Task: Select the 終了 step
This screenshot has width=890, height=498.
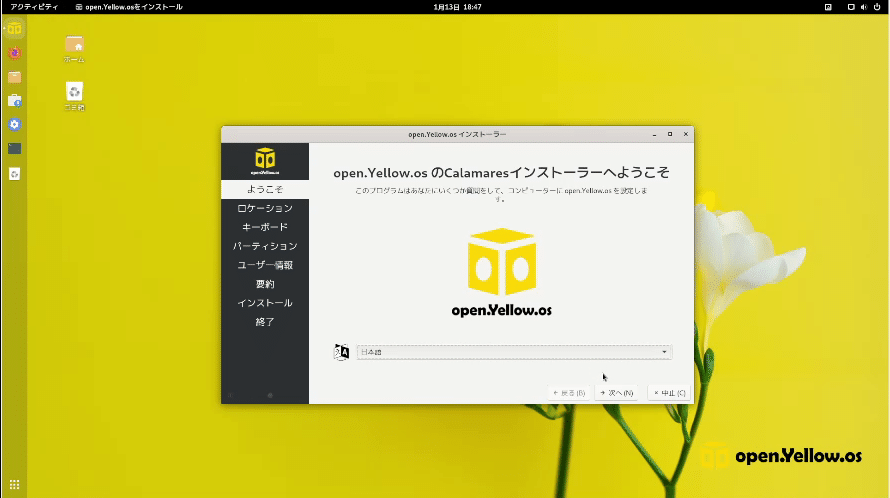Action: (265, 322)
